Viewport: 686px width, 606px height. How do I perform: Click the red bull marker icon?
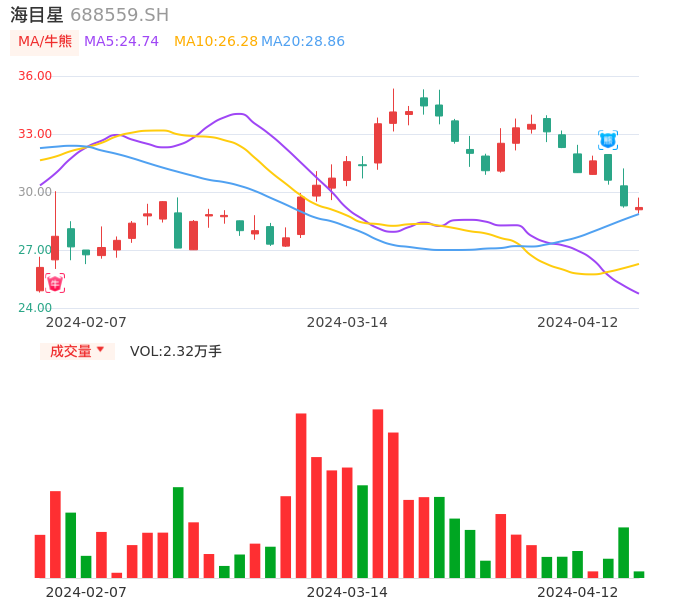click(x=55, y=283)
